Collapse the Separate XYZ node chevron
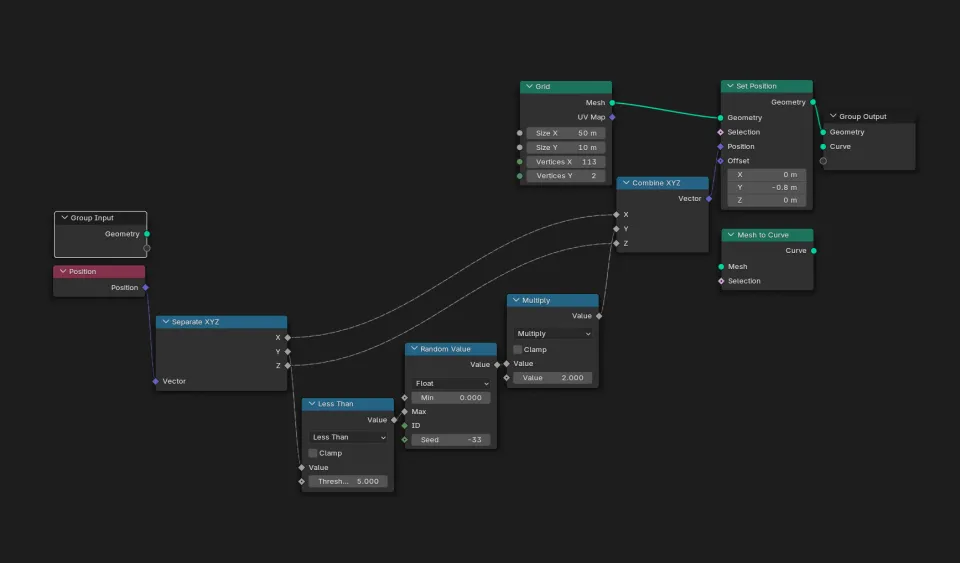The height and width of the screenshot is (563, 960). point(165,321)
